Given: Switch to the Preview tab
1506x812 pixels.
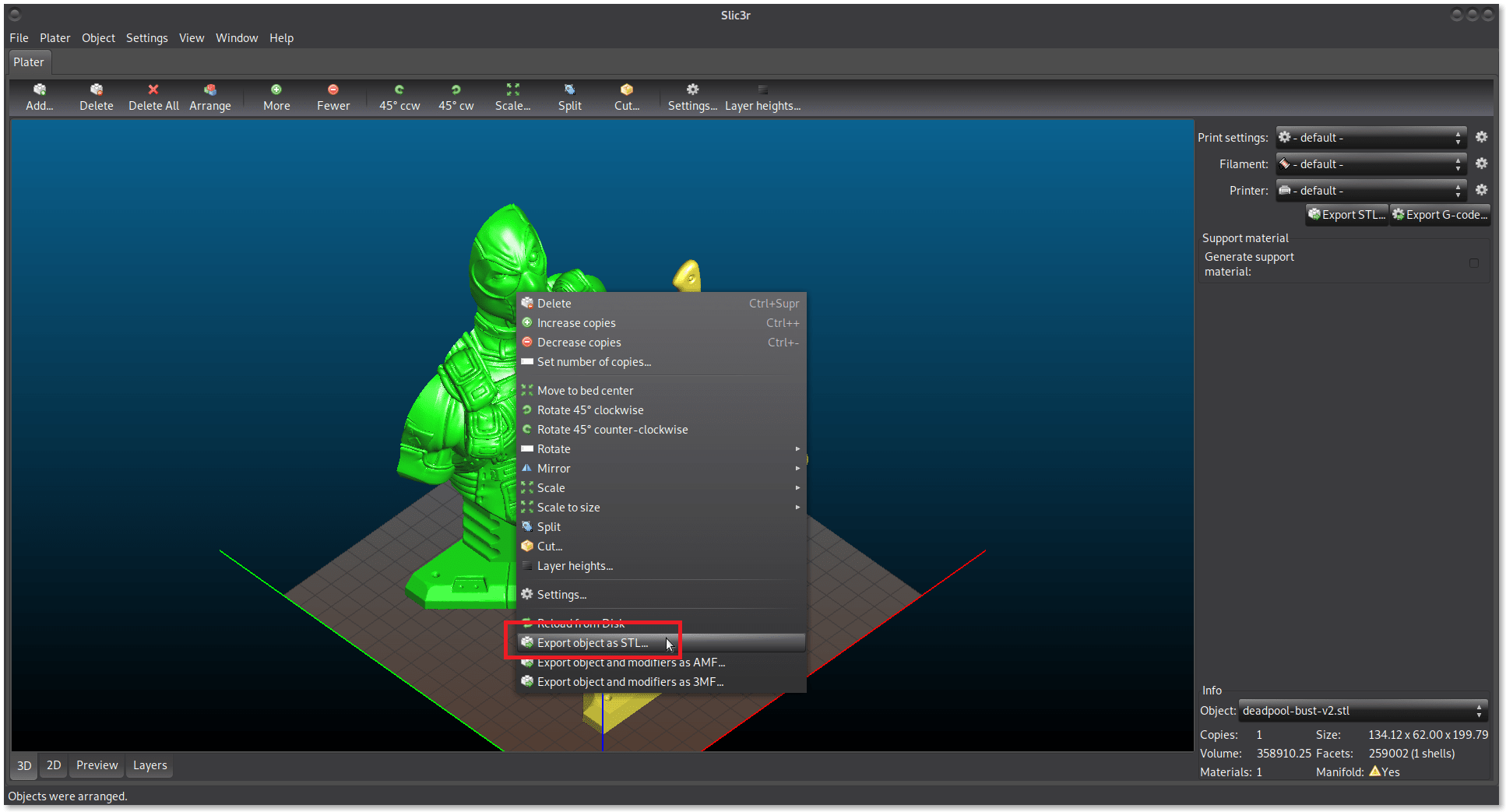Looking at the screenshot, I should click(x=97, y=765).
